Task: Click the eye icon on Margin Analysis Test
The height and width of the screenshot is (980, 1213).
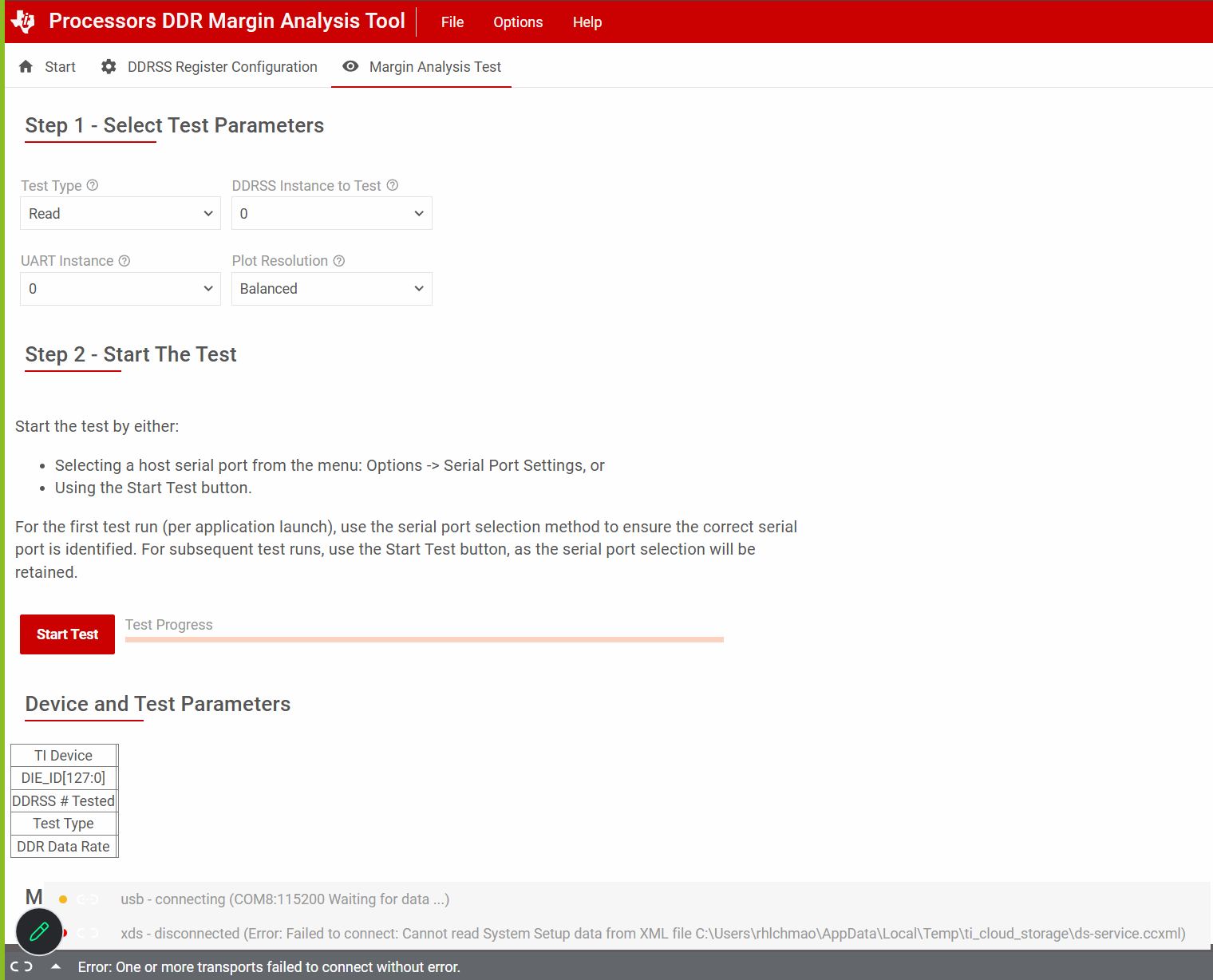Action: pyautogui.click(x=350, y=66)
